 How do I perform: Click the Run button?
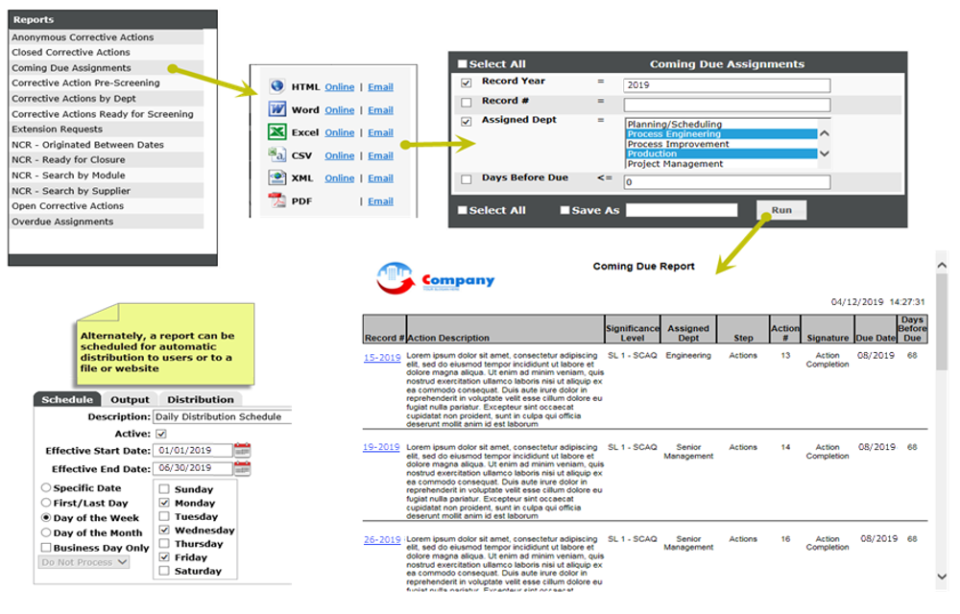pos(781,210)
